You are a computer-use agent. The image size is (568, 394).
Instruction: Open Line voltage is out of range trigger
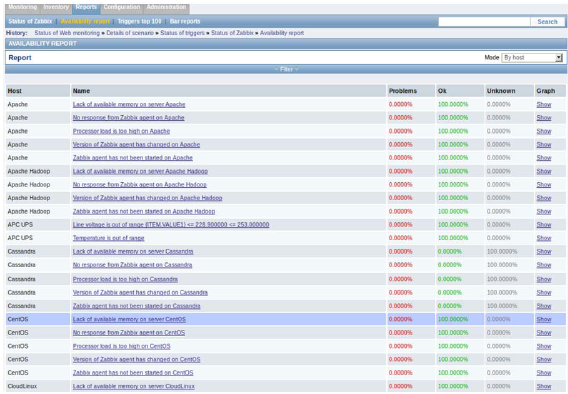171,225
